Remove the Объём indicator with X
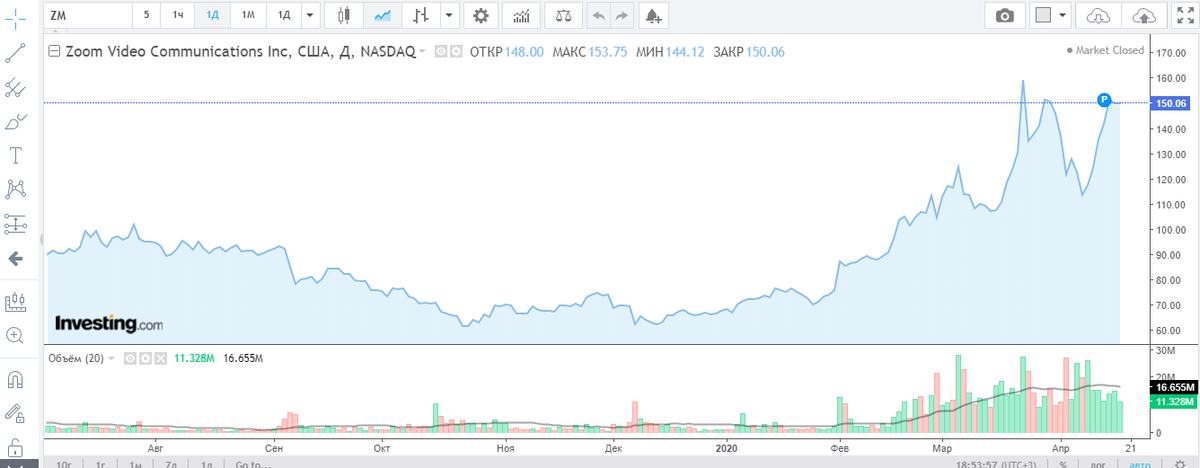 pos(160,357)
